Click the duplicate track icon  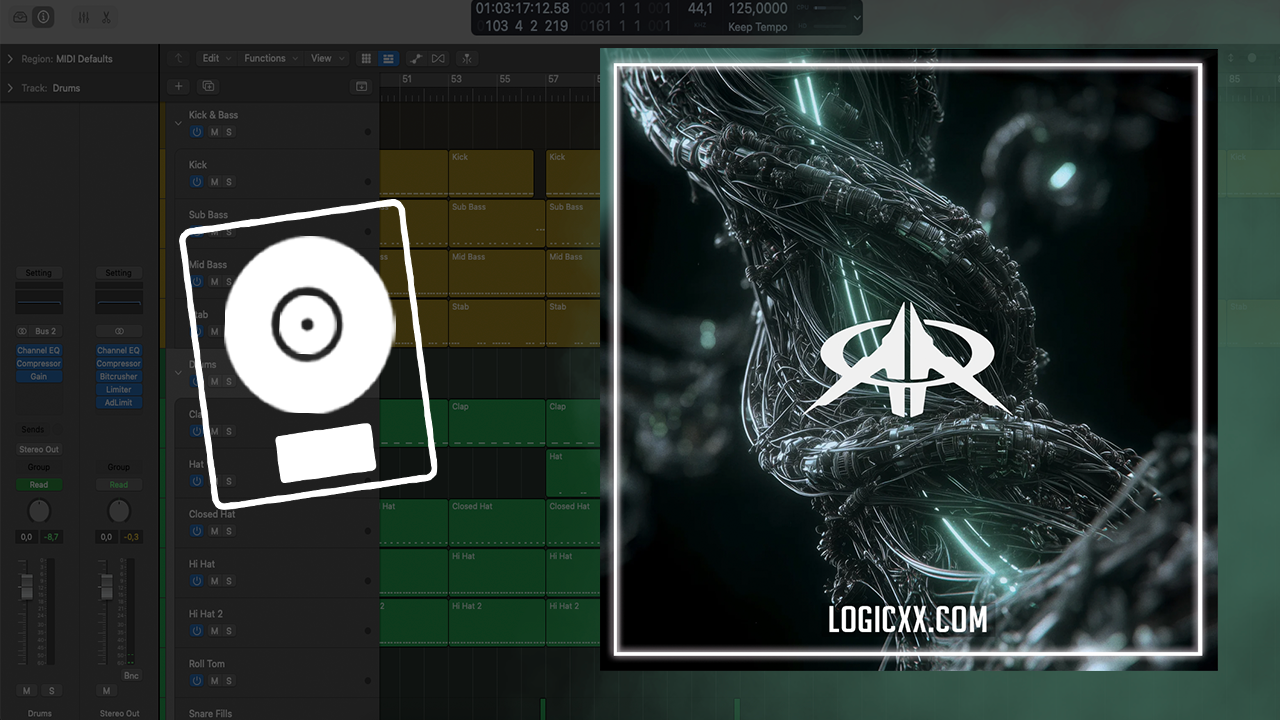[208, 87]
